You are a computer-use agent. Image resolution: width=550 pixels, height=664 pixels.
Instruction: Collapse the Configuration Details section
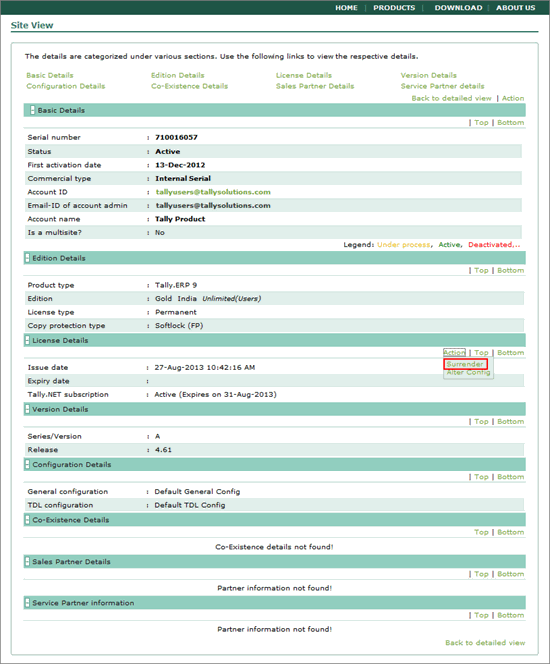(28, 465)
